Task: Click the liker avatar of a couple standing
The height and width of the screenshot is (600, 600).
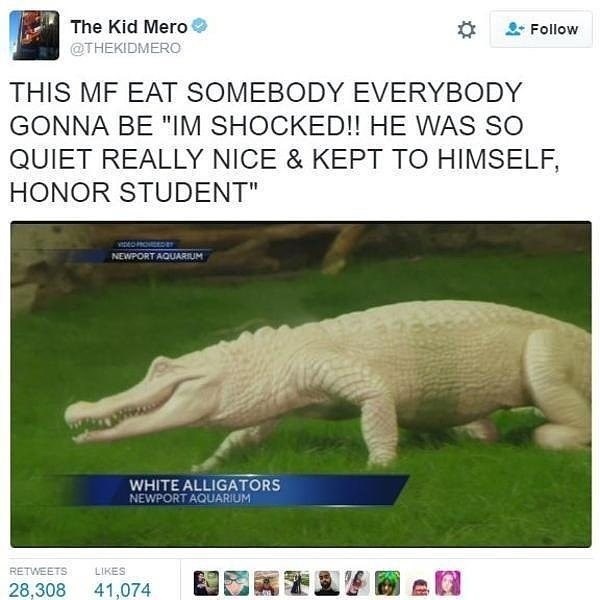Action: tap(297, 583)
